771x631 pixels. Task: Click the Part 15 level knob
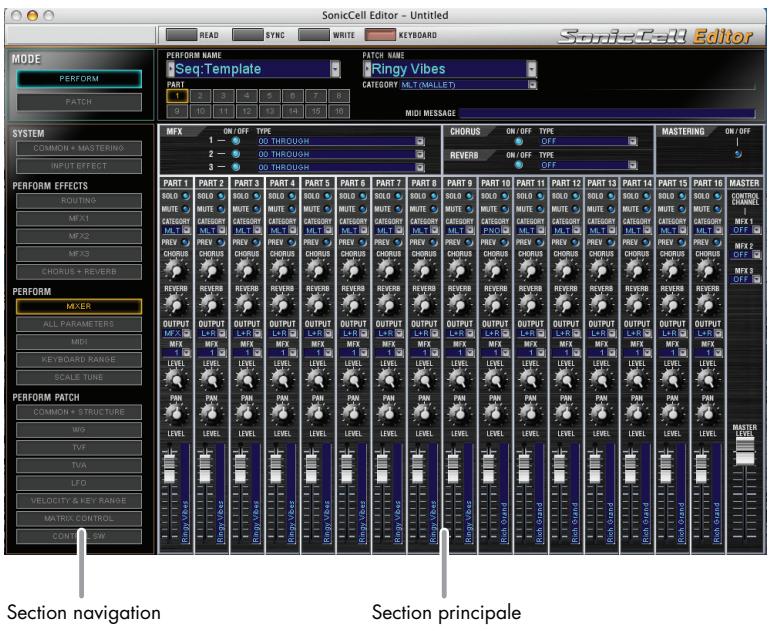(x=672, y=380)
